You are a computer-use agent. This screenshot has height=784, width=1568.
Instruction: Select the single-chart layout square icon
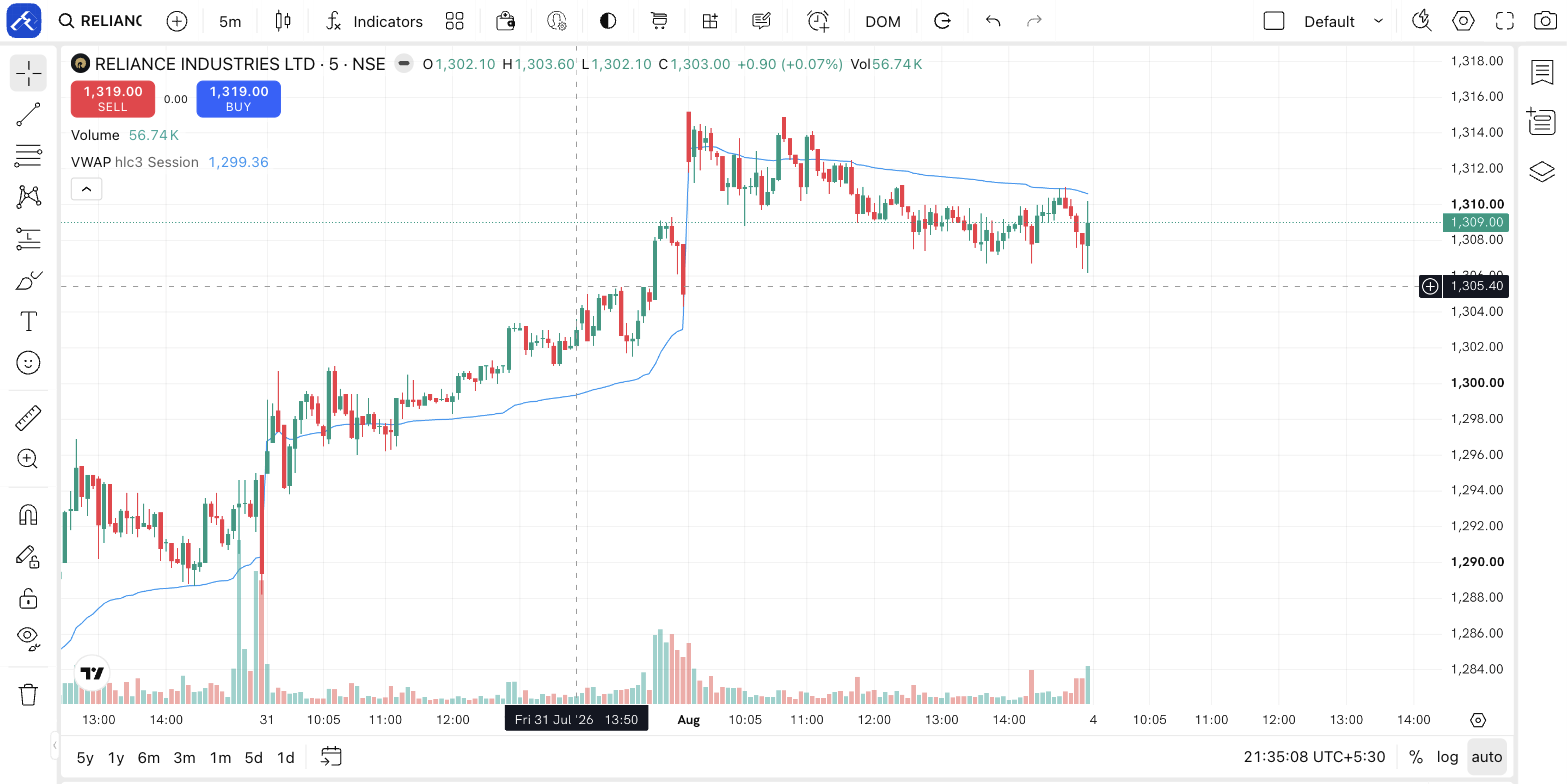1274,21
